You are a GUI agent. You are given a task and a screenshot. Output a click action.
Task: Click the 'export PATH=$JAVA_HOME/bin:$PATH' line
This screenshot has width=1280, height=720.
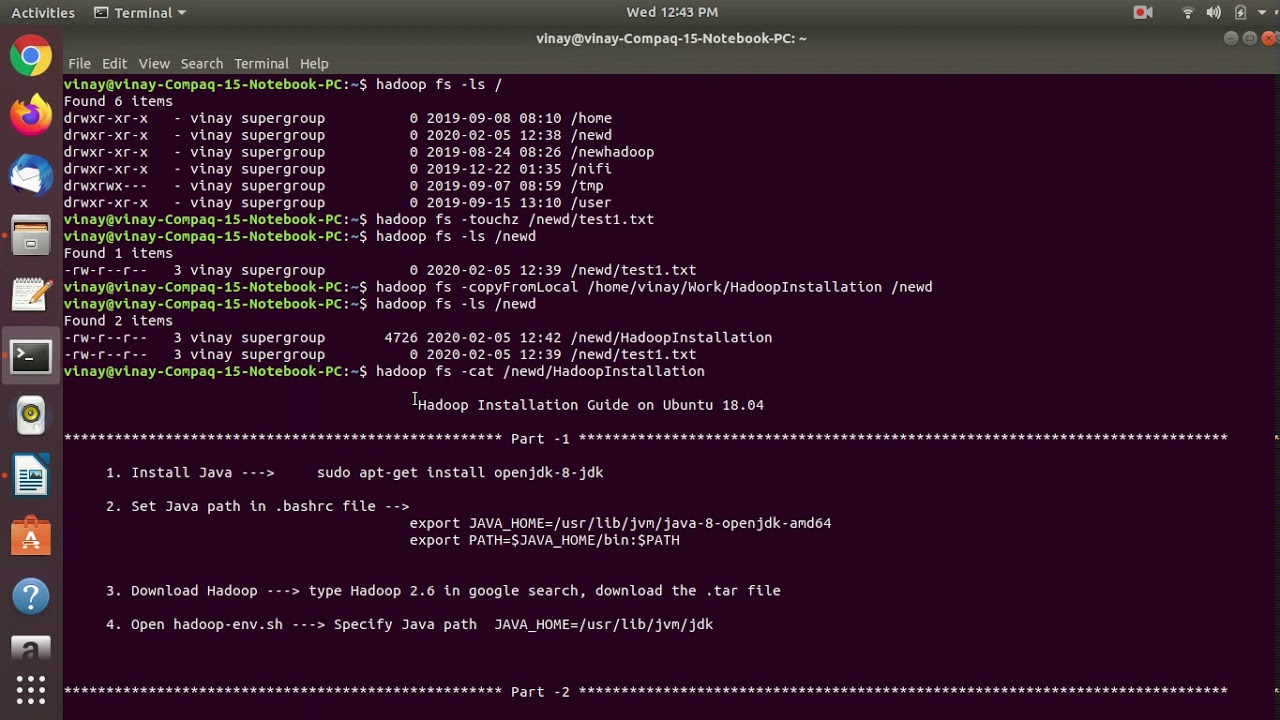tap(544, 540)
